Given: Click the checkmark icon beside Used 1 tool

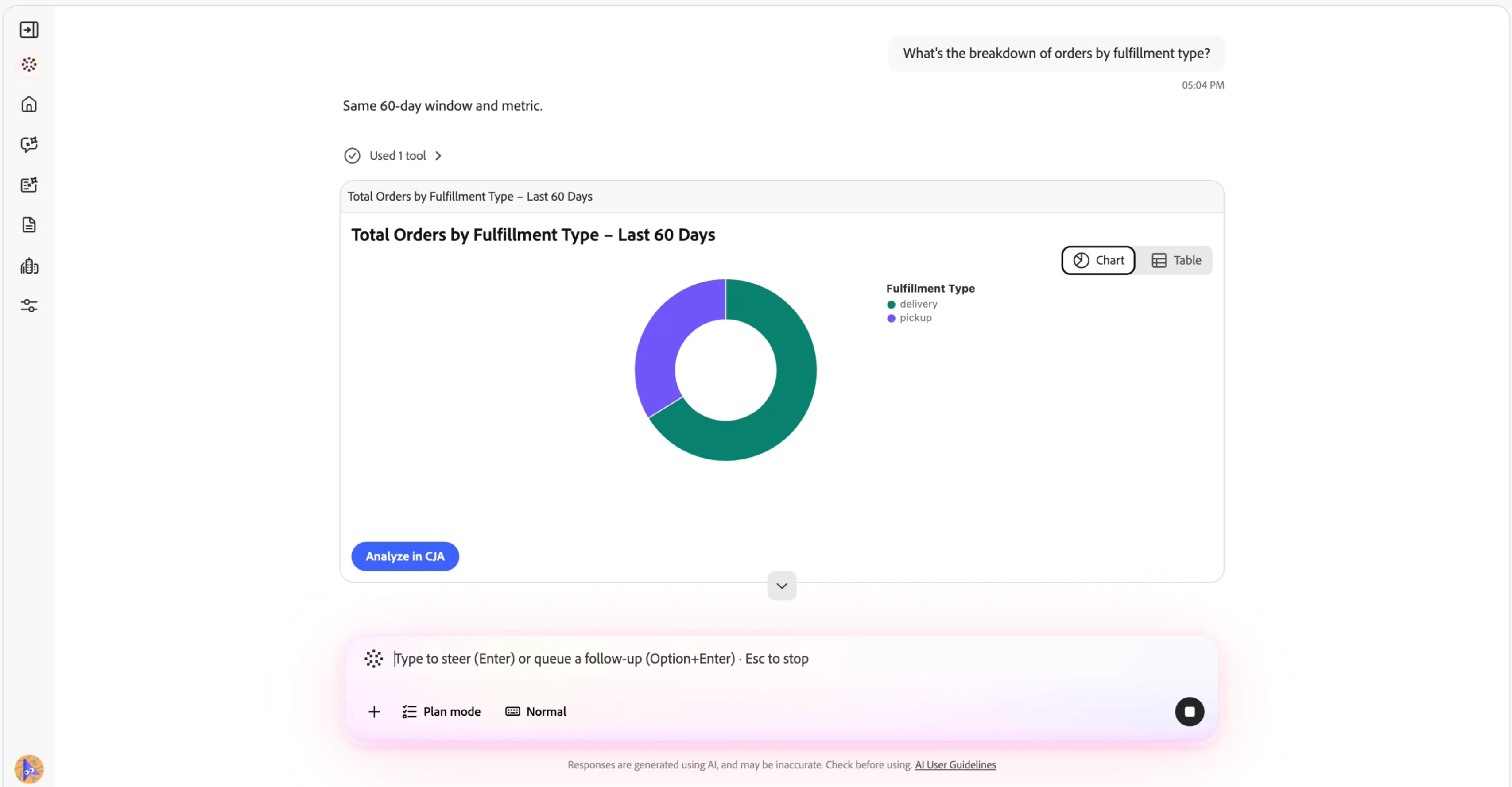Looking at the screenshot, I should (x=352, y=155).
